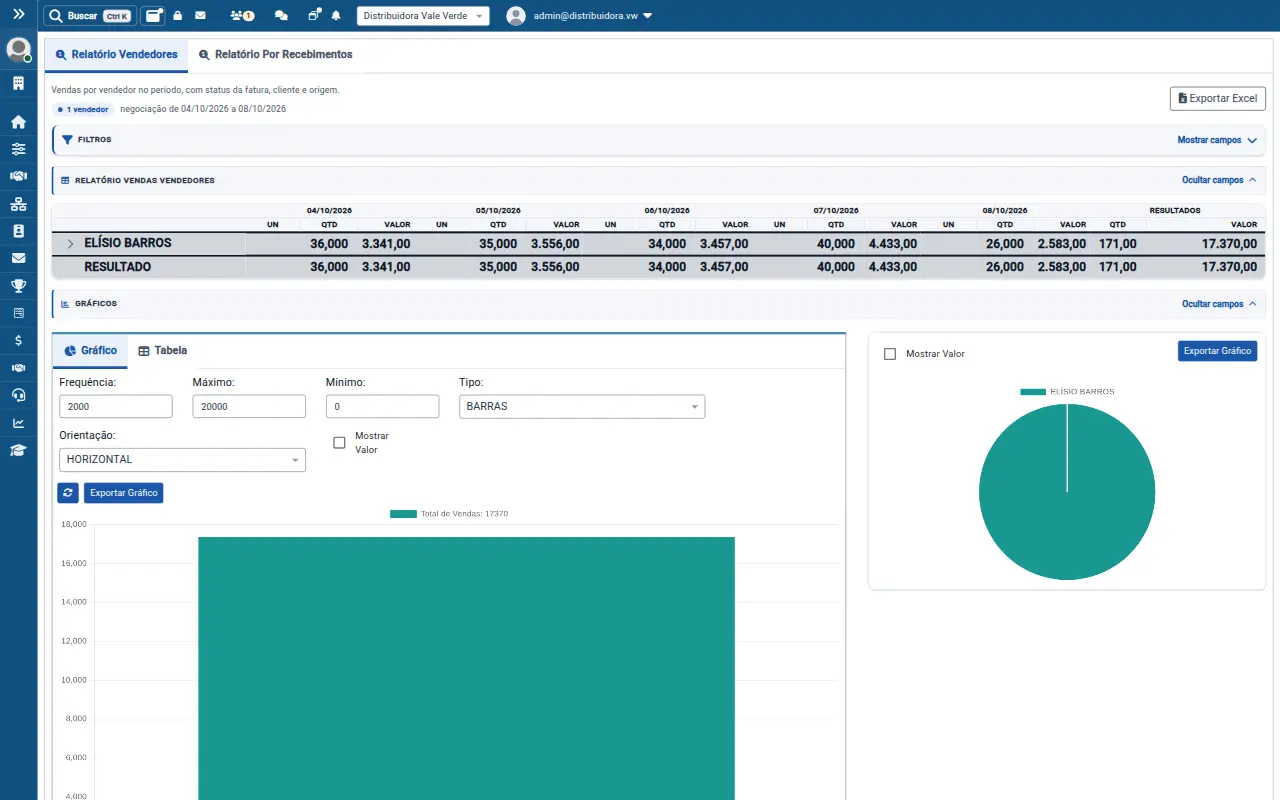Click the teal bar in bar chart

[466, 668]
